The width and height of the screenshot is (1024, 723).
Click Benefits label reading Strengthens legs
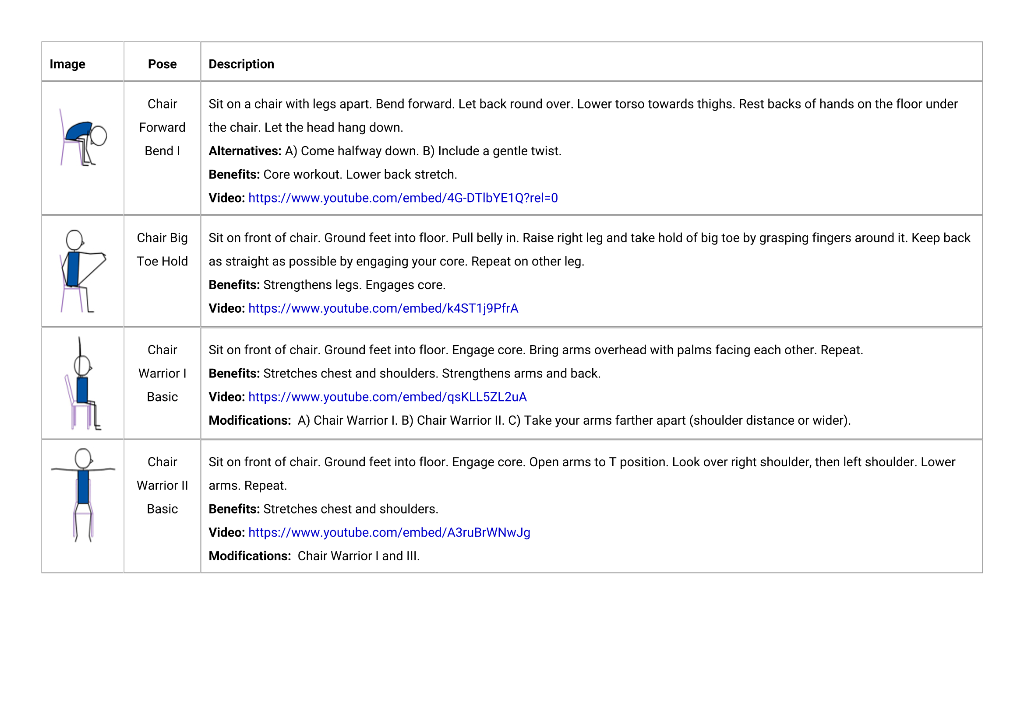[234, 285]
